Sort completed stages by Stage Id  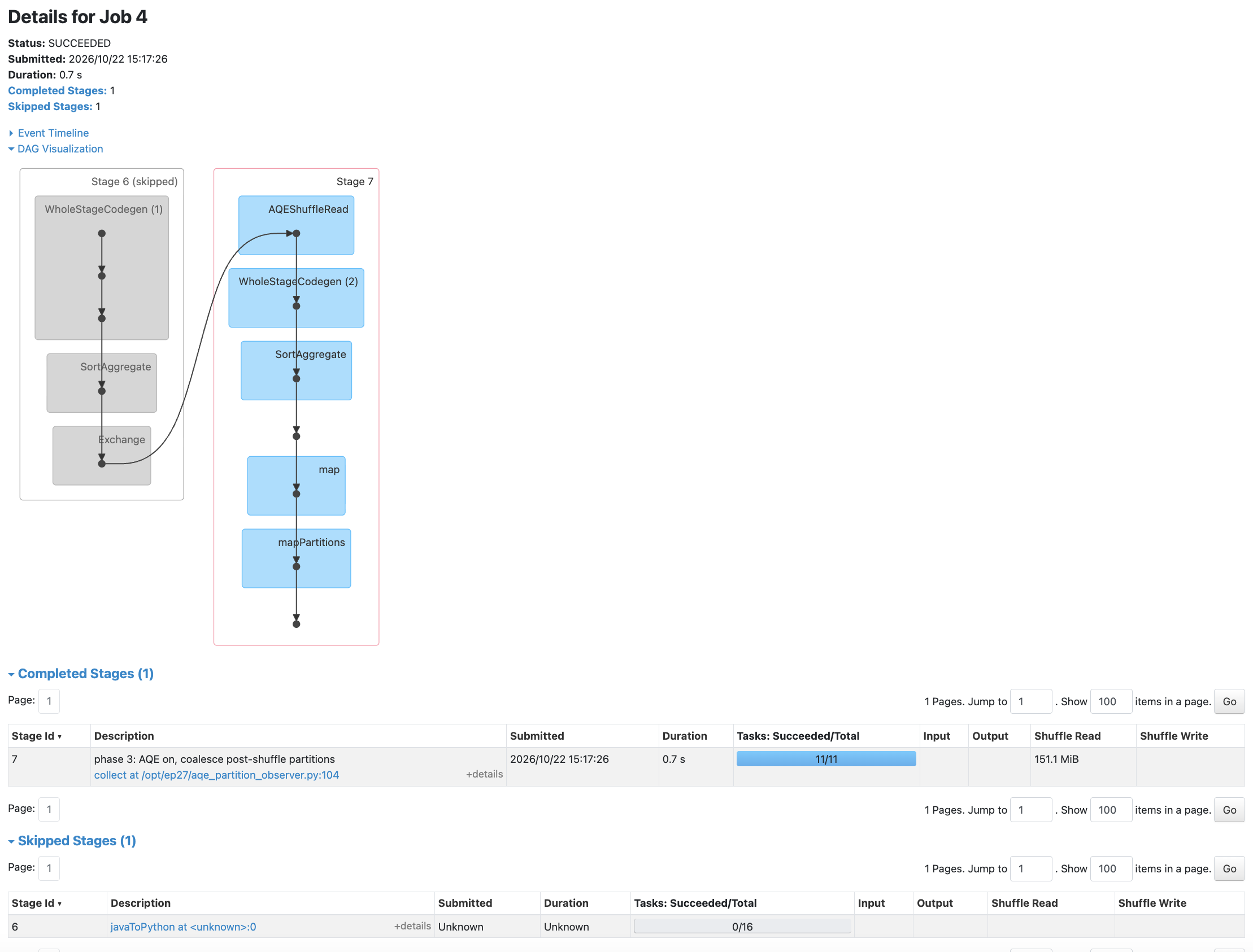point(36,736)
